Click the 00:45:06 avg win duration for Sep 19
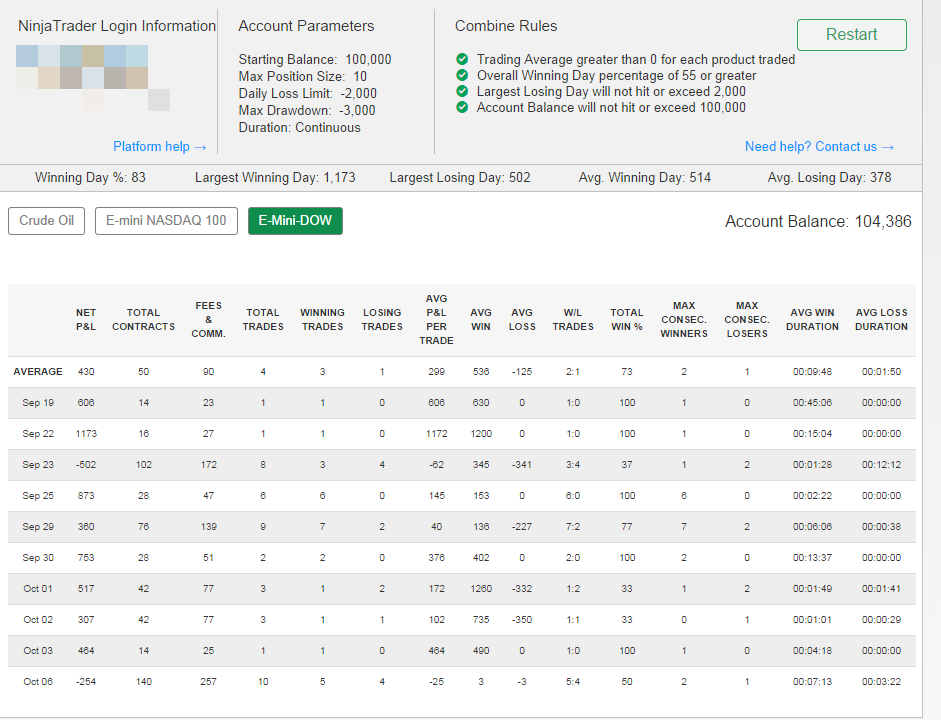941x720 pixels. (x=813, y=403)
